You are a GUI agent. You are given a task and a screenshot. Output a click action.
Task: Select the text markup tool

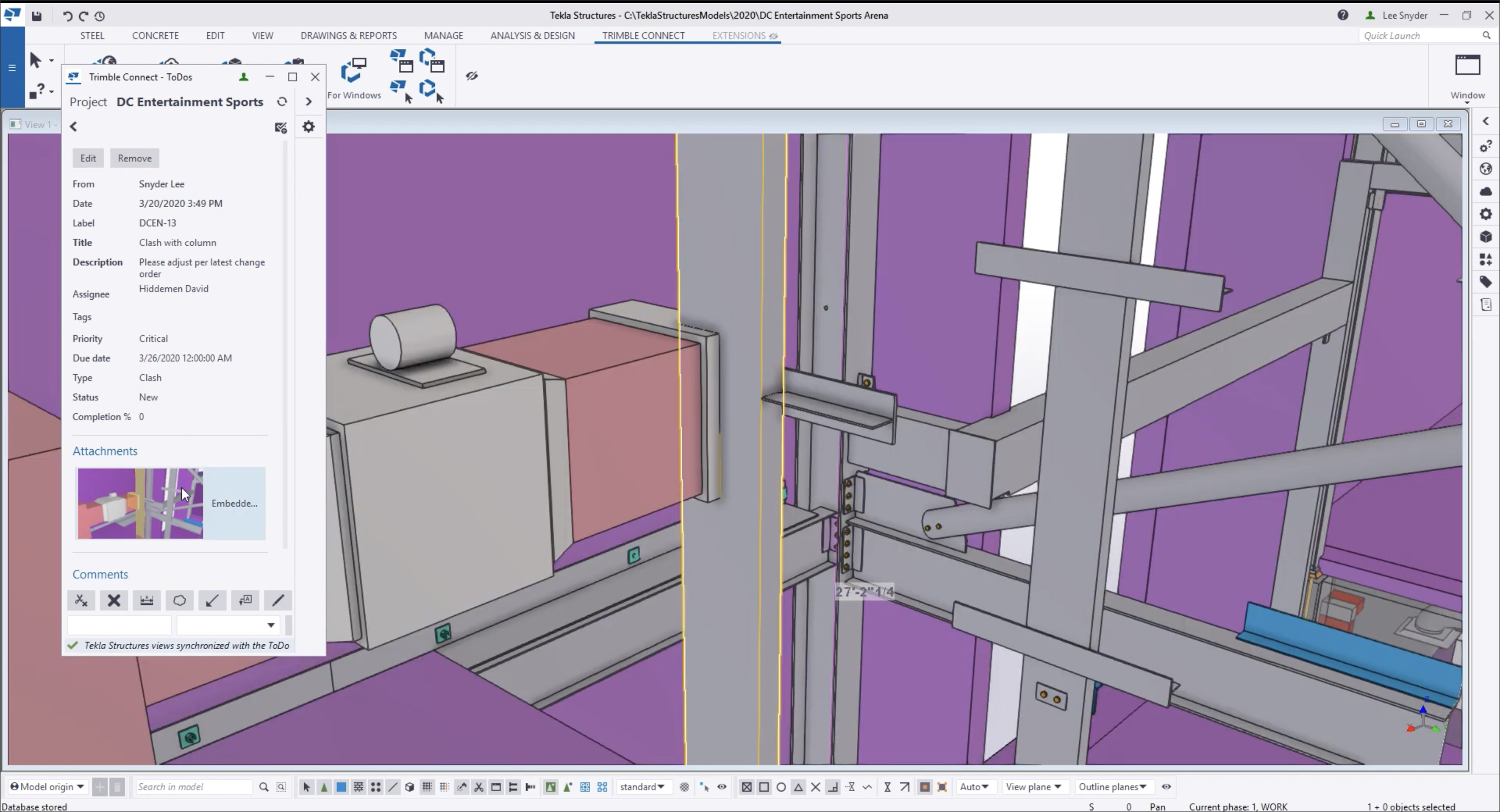245,600
